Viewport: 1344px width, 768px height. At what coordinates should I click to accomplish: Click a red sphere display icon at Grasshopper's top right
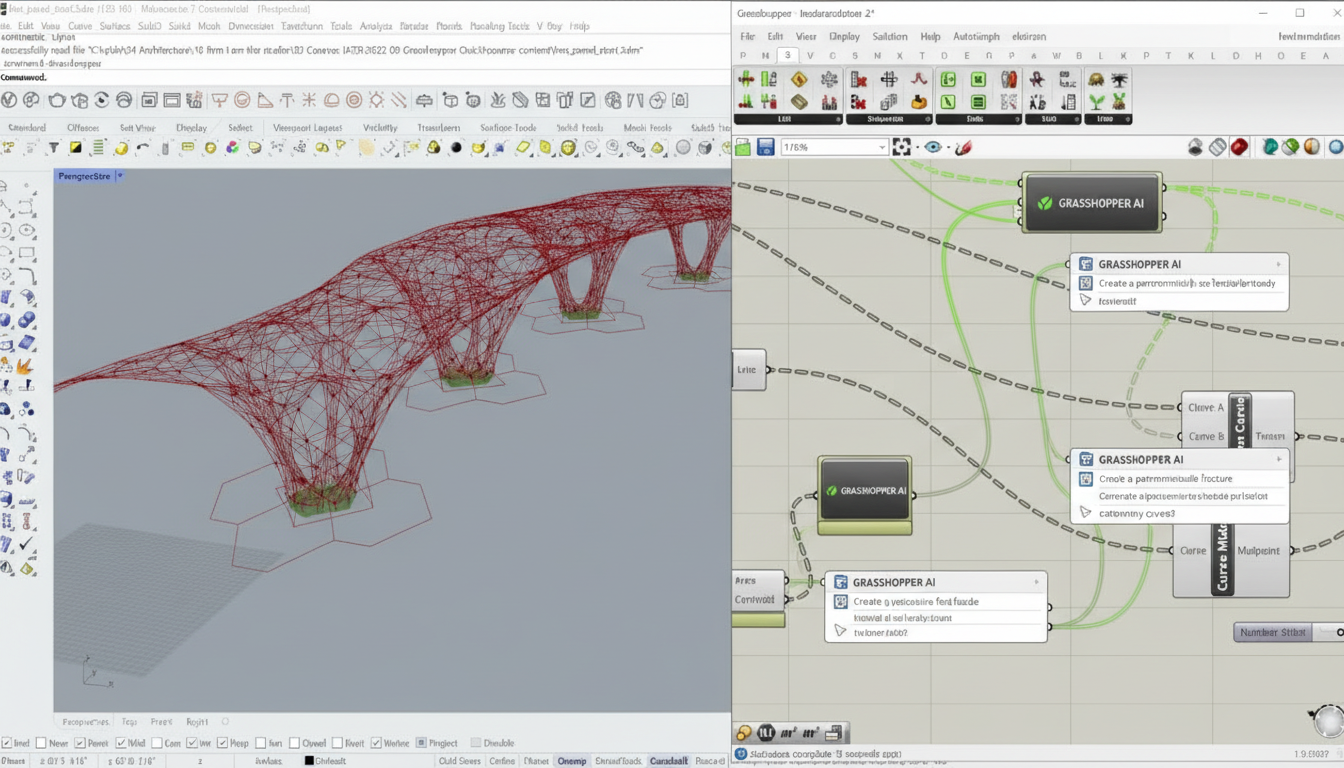(1239, 147)
